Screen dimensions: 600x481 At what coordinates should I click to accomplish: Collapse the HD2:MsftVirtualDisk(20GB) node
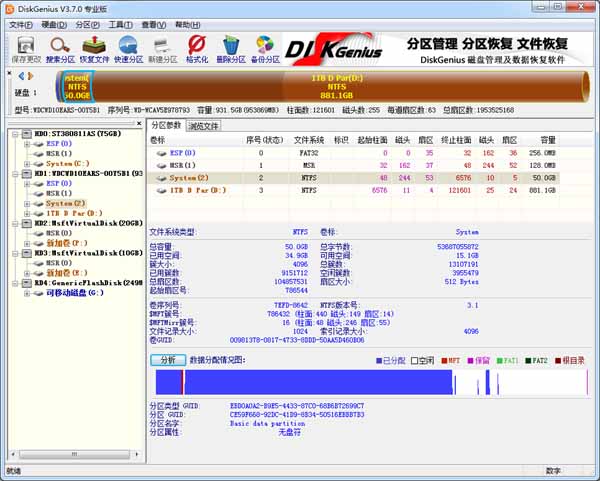click(13, 223)
